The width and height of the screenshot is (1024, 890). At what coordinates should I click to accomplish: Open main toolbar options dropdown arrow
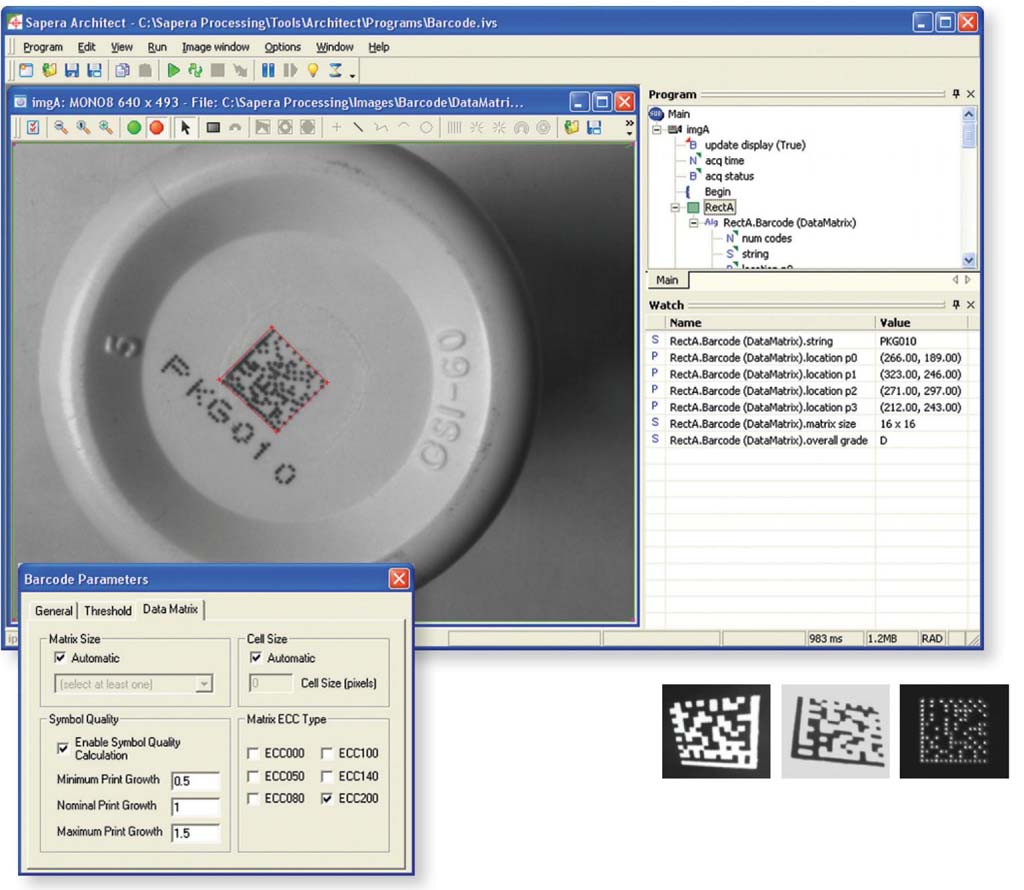point(353,76)
